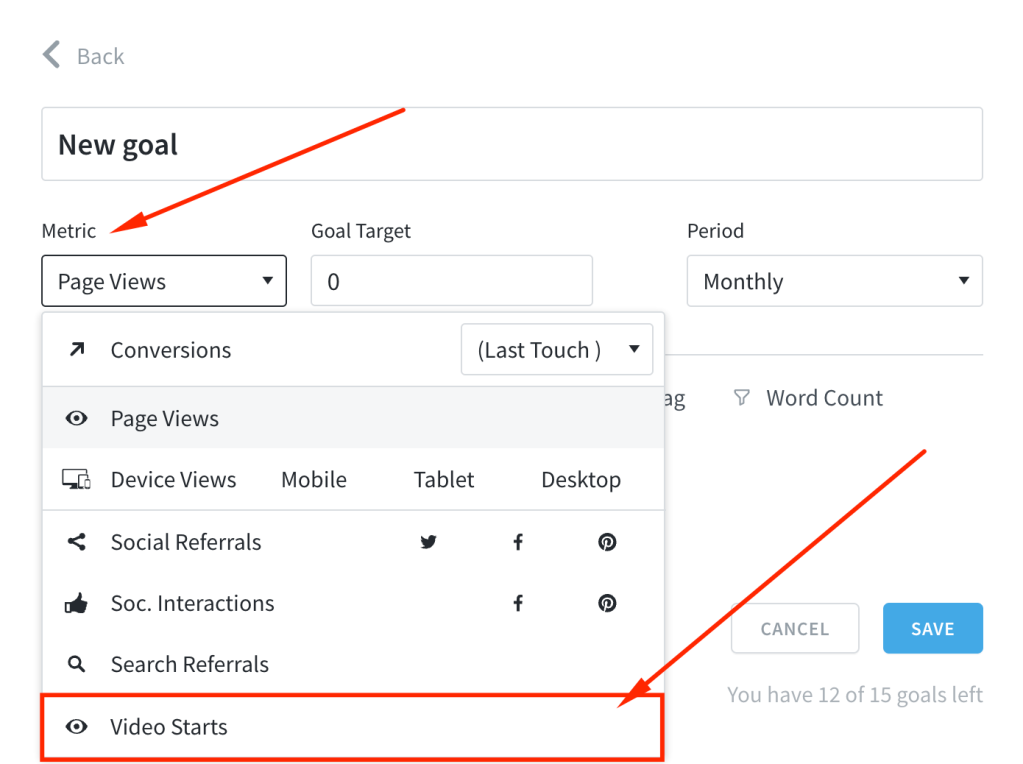1023x764 pixels.
Task: Click the SAVE button
Action: point(932,628)
